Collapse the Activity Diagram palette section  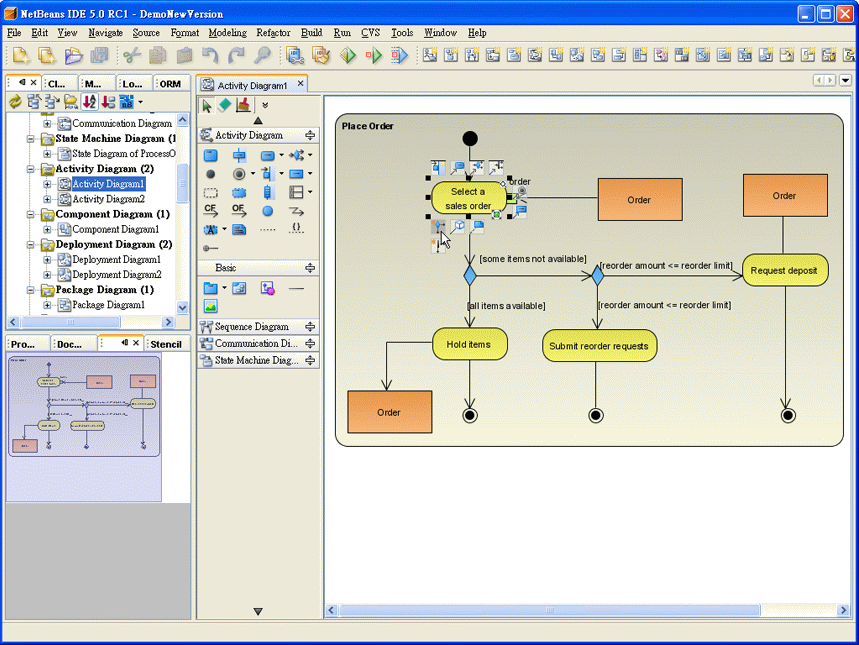click(310, 135)
